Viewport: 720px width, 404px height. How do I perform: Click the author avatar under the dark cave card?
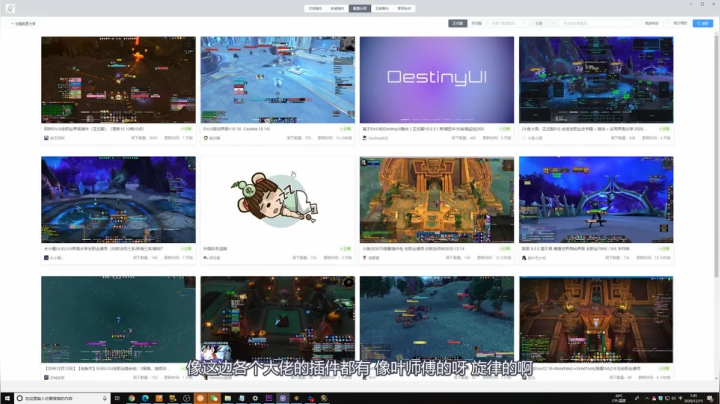(x=46, y=138)
